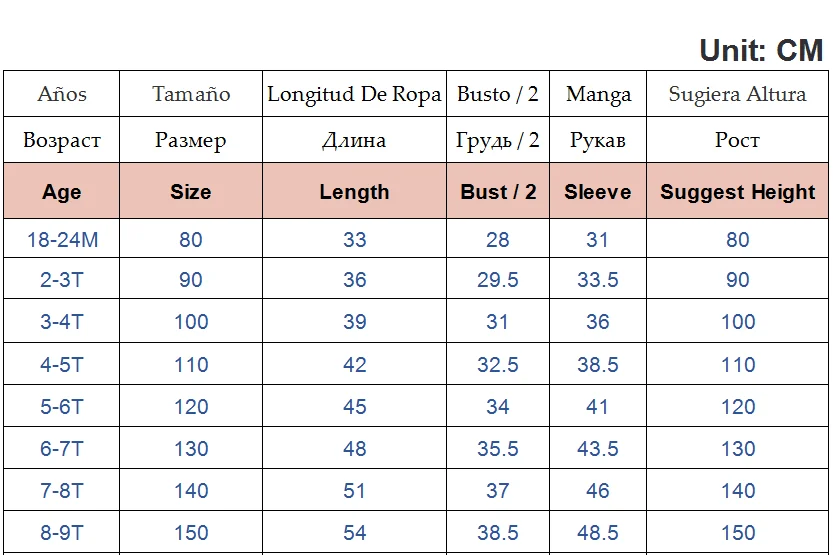The width and height of the screenshot is (833, 555).
Task: Select the '2-3T' age row cell
Action: 62,280
